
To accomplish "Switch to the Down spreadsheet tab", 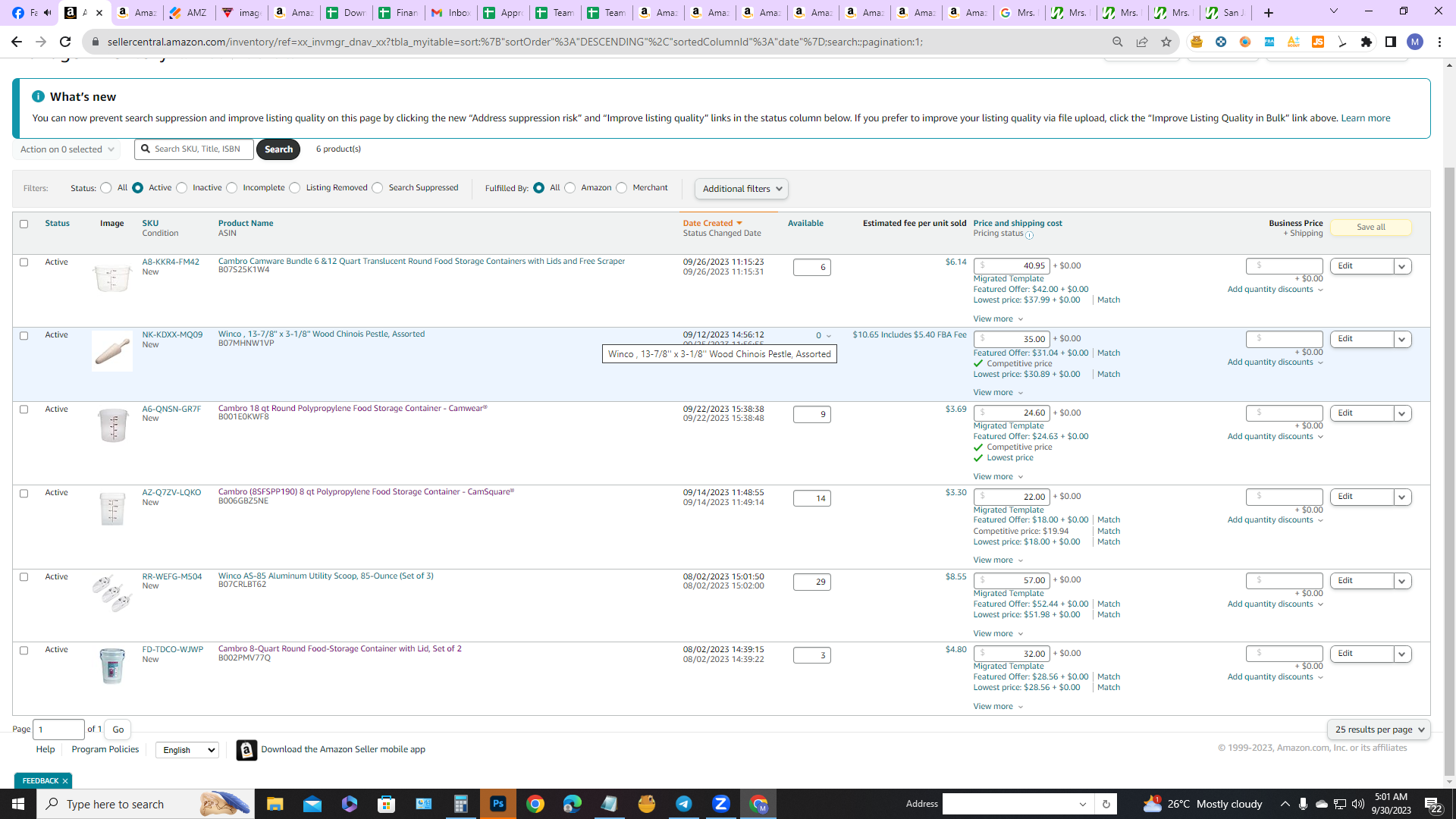I will click(x=347, y=13).
